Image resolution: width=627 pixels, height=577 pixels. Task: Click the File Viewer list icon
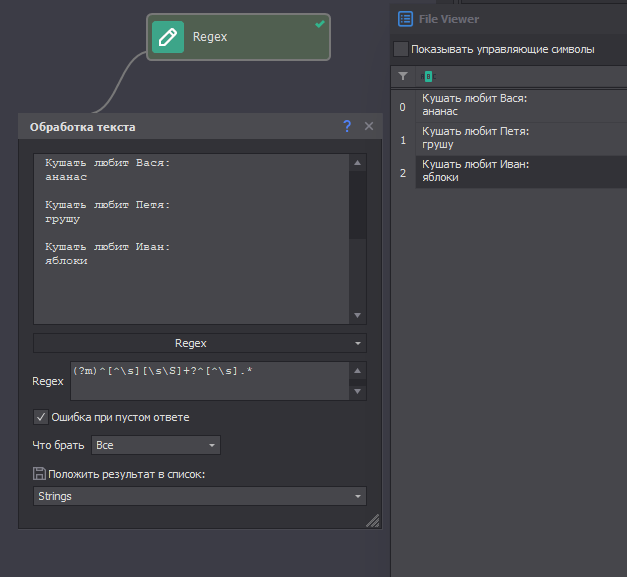pos(405,18)
